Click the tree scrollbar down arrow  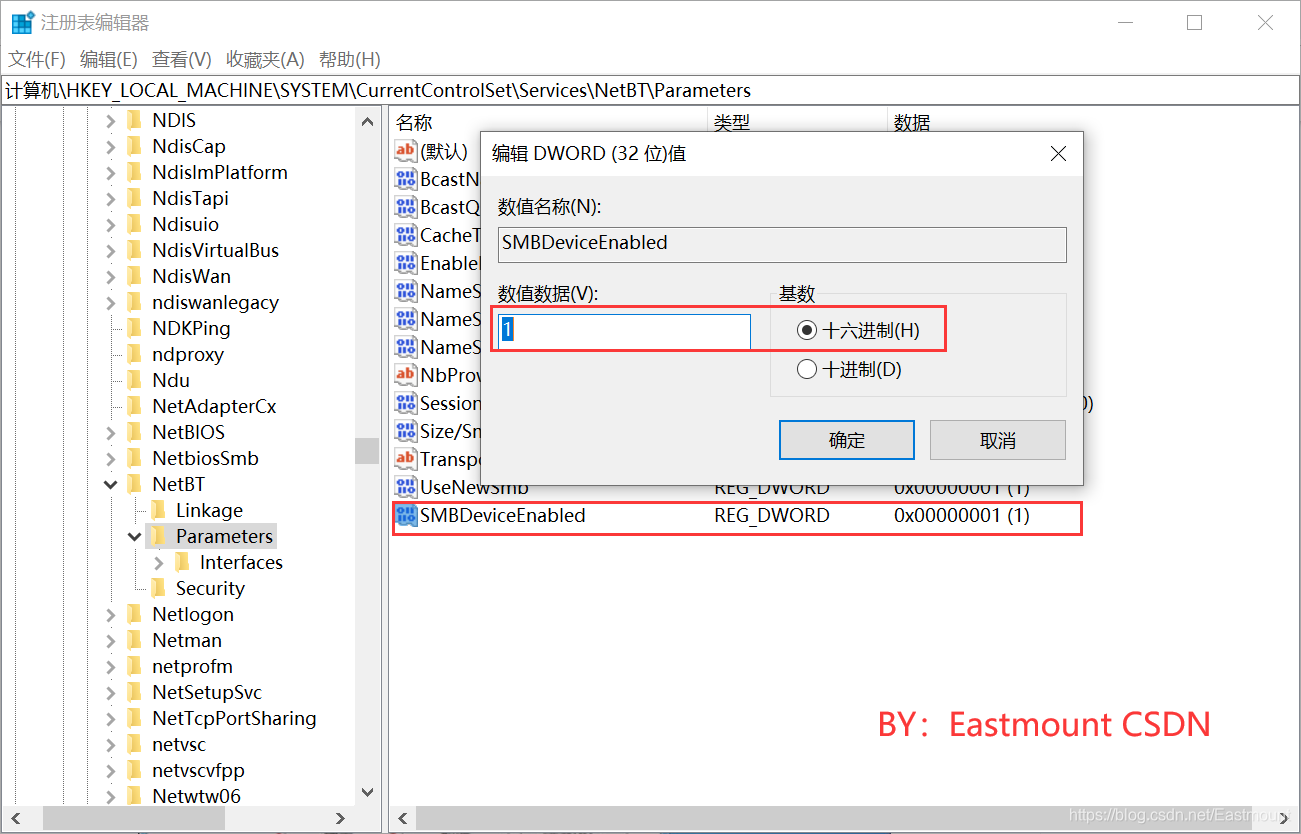click(x=367, y=792)
